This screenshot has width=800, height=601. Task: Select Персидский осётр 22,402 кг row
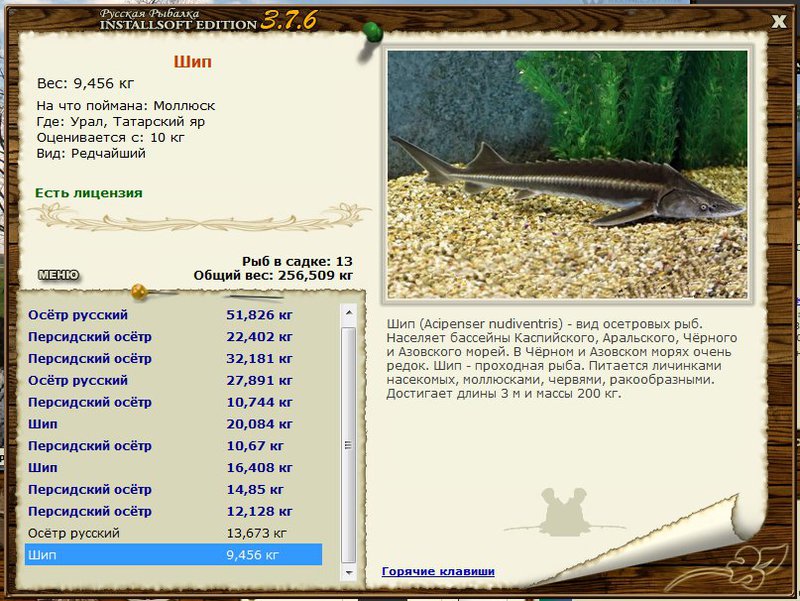click(x=173, y=337)
